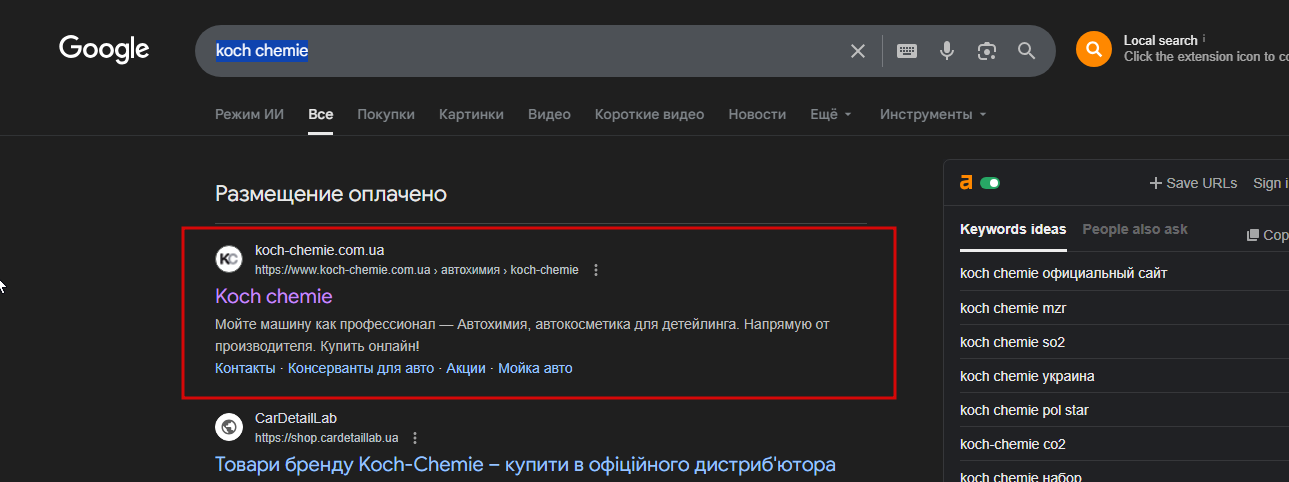The height and width of the screenshot is (482, 1289).
Task: Open the Акции sitelink
Action: pos(466,368)
